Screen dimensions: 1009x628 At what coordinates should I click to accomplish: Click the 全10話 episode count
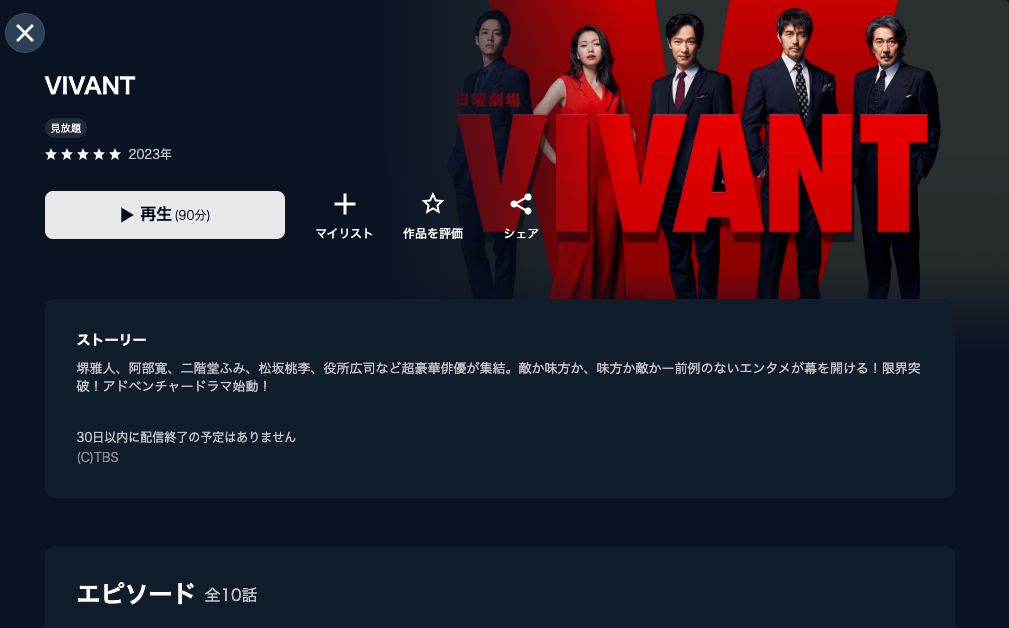pyautogui.click(x=230, y=595)
